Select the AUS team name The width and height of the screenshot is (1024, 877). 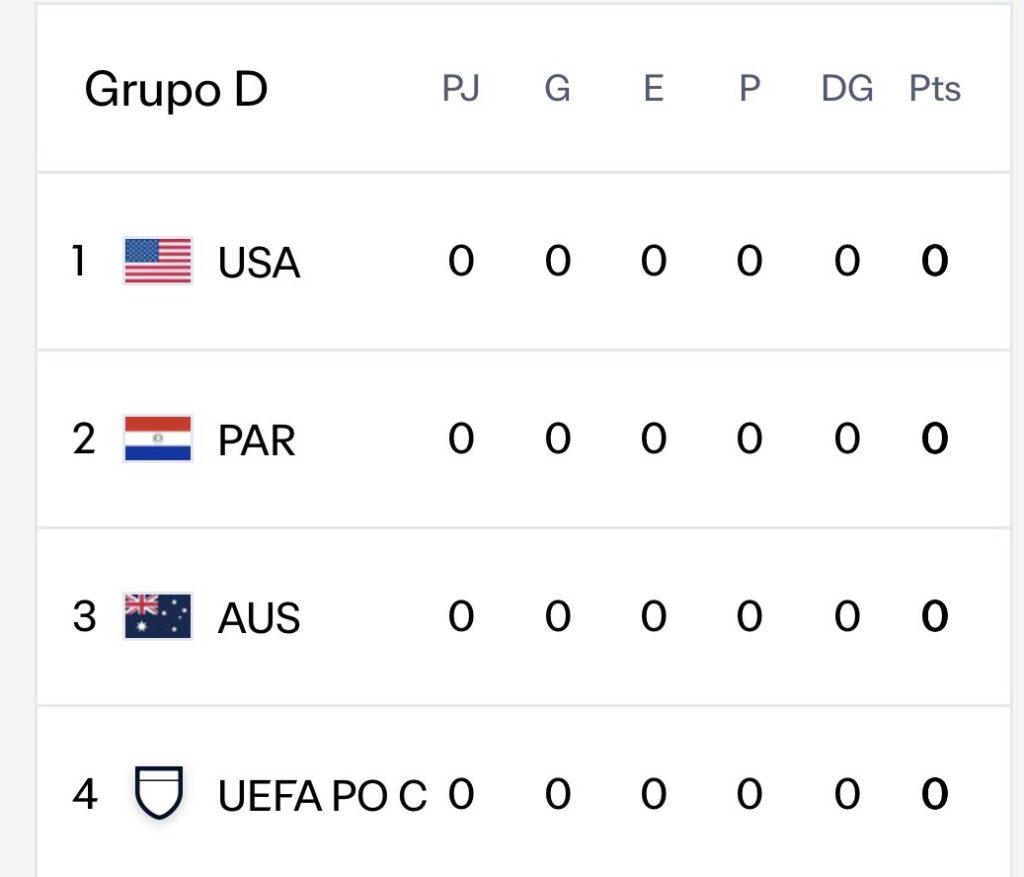click(x=259, y=618)
